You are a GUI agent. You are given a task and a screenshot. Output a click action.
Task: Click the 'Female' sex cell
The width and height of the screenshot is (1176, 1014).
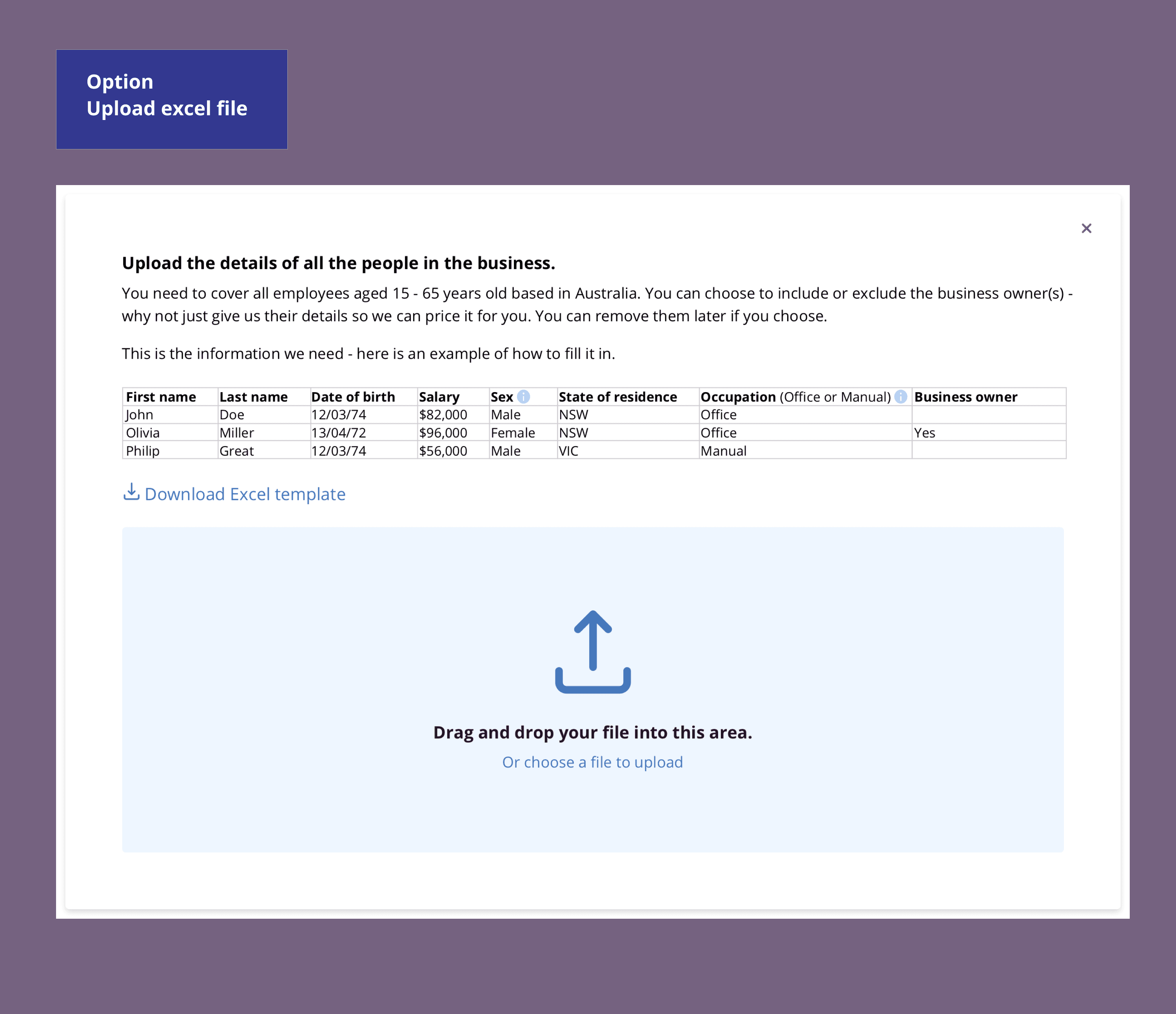512,432
